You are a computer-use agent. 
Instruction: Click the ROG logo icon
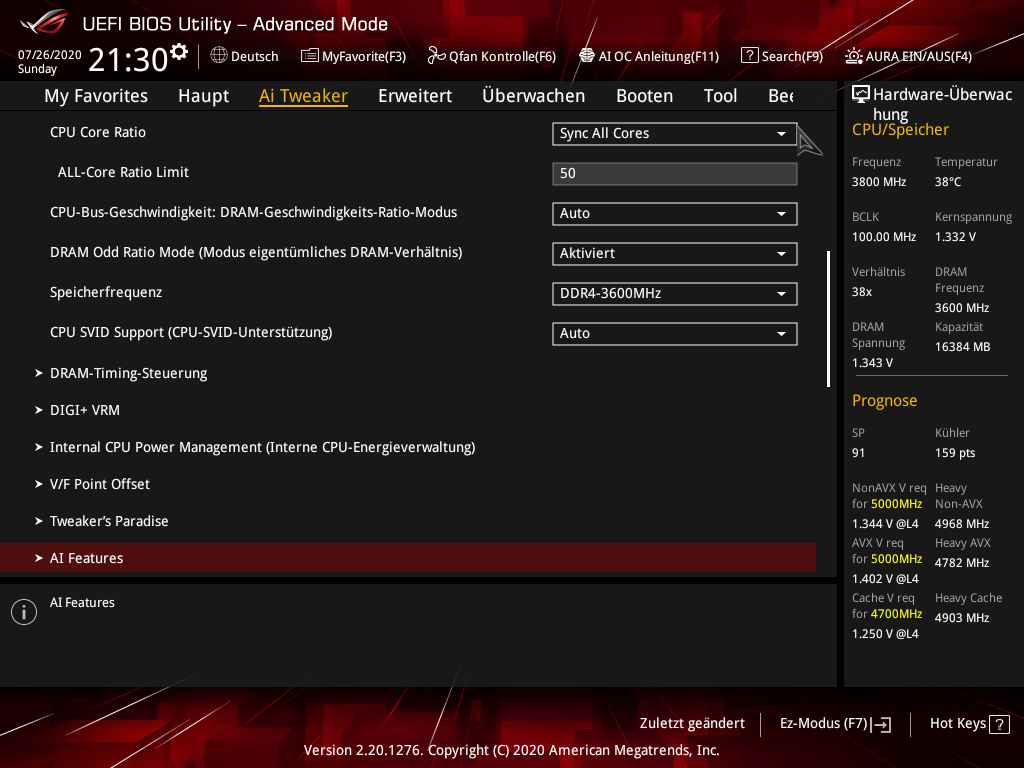coord(43,23)
